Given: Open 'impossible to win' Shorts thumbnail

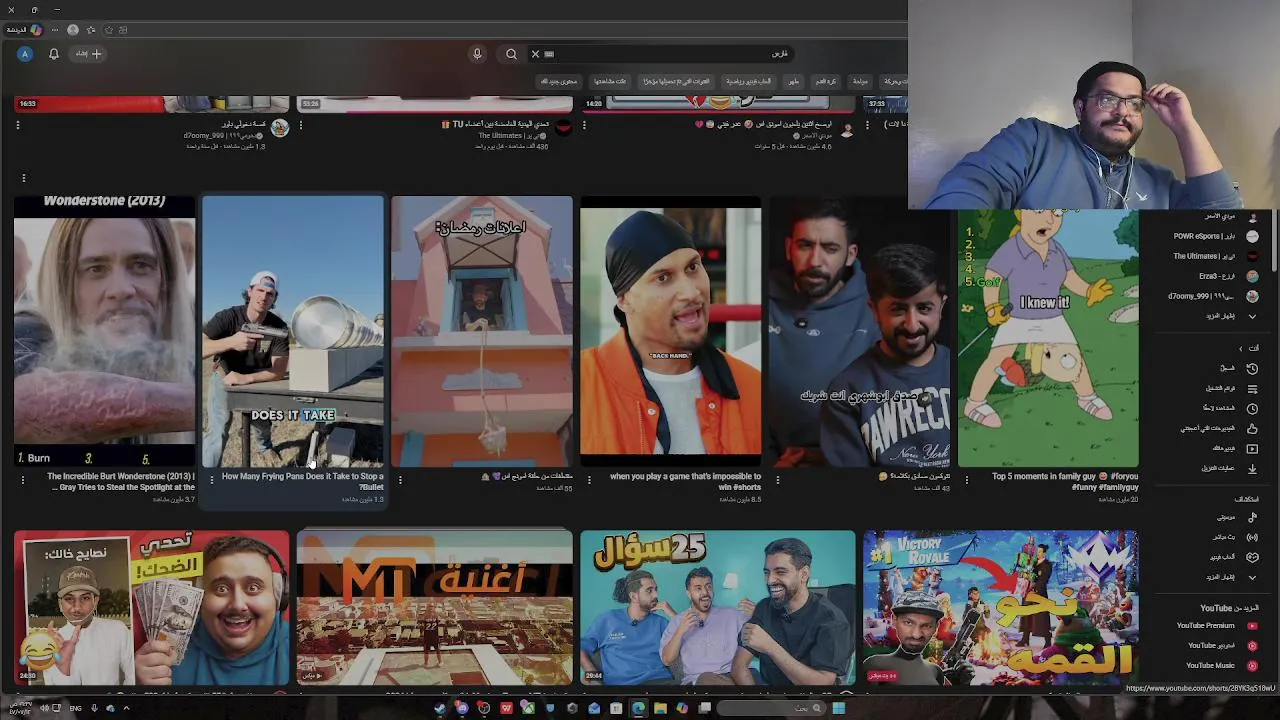Looking at the screenshot, I should pyautogui.click(x=671, y=331).
